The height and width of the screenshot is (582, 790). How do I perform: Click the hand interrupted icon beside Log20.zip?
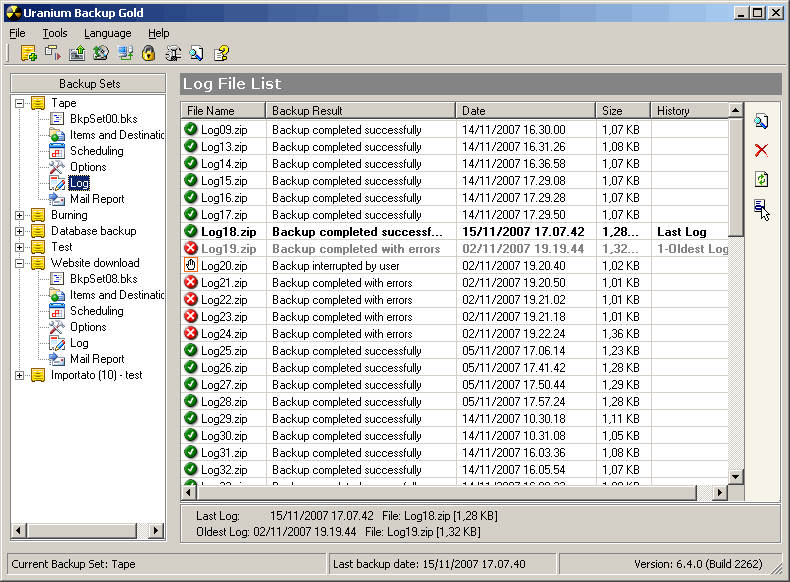[190, 265]
